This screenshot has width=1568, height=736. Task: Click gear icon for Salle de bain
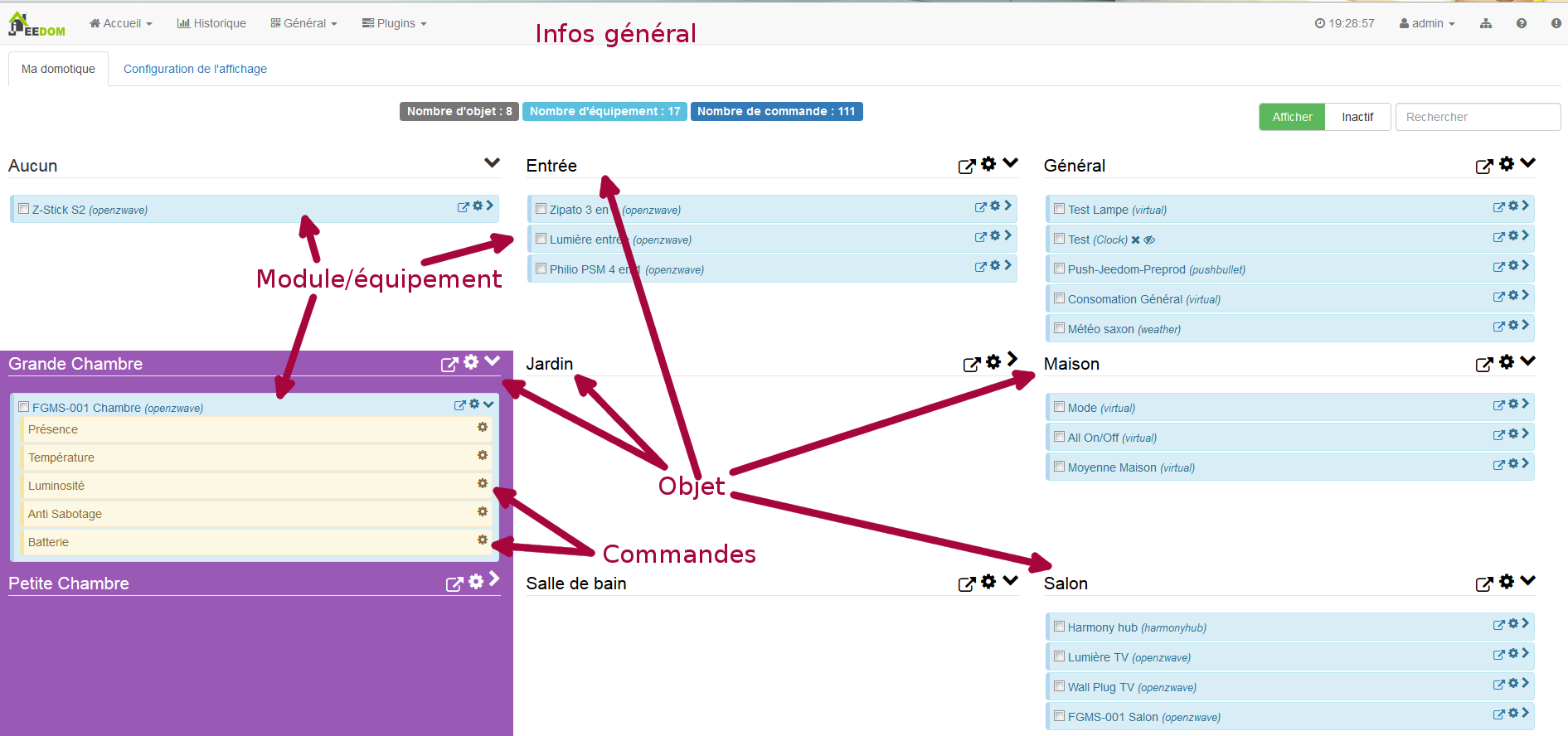point(988,581)
